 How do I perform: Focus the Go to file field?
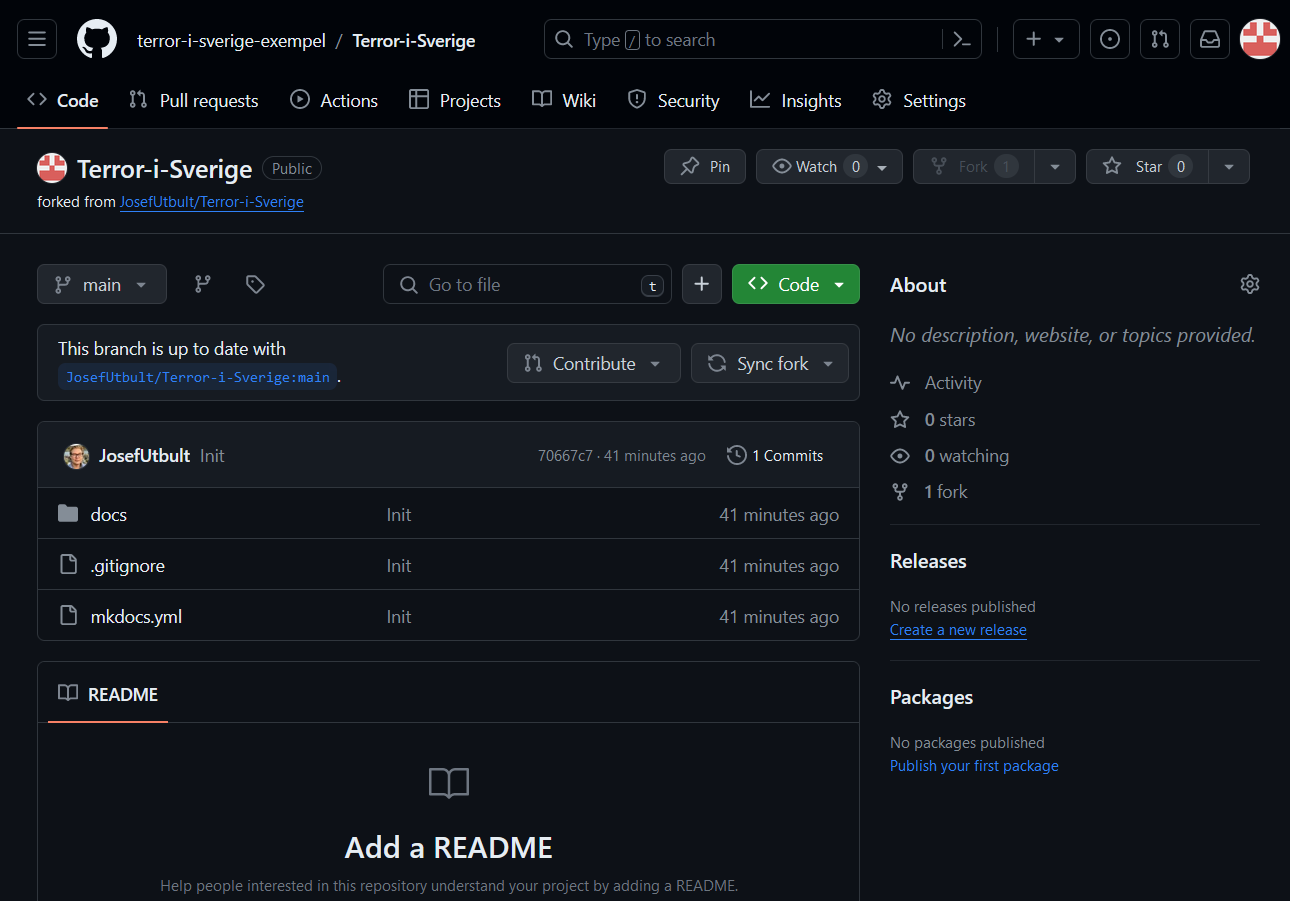tap(528, 284)
